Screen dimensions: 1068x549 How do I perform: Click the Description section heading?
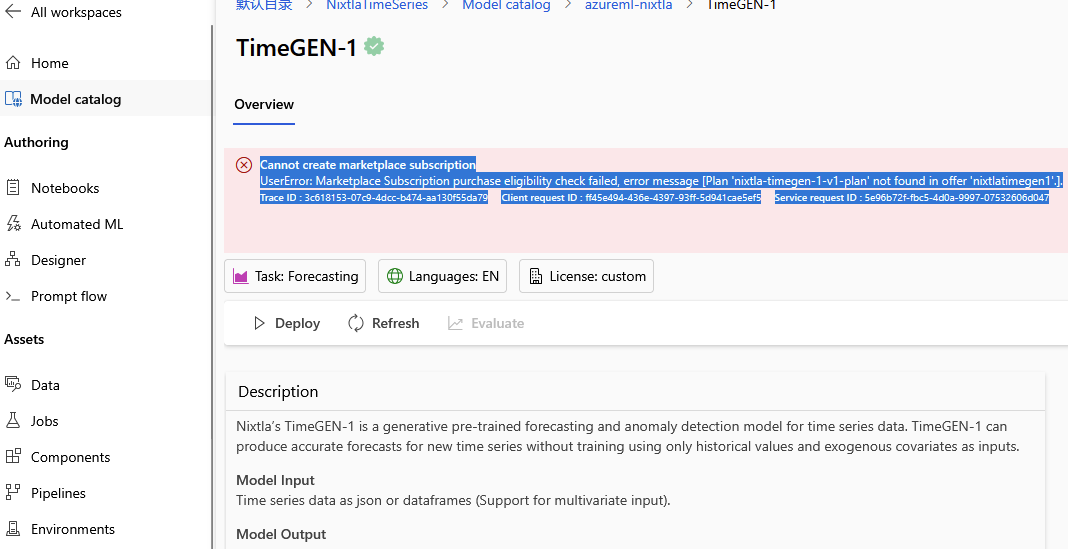click(x=278, y=392)
